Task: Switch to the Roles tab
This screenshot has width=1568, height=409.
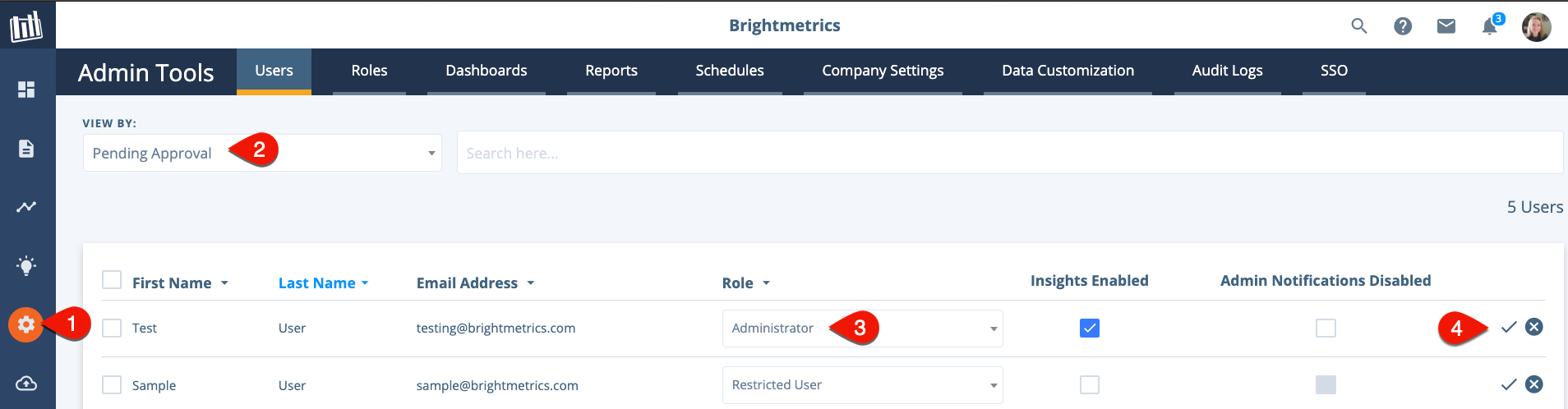Action: click(369, 71)
